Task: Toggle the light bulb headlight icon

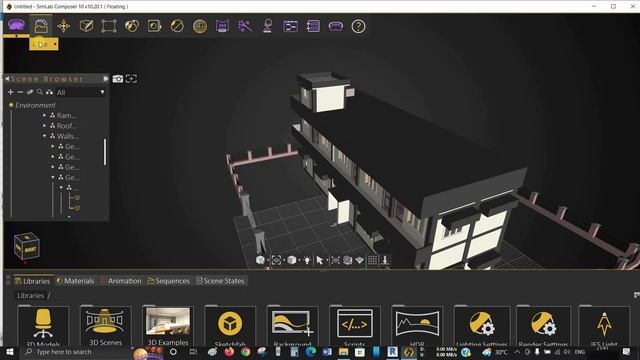Action: [x=307, y=260]
